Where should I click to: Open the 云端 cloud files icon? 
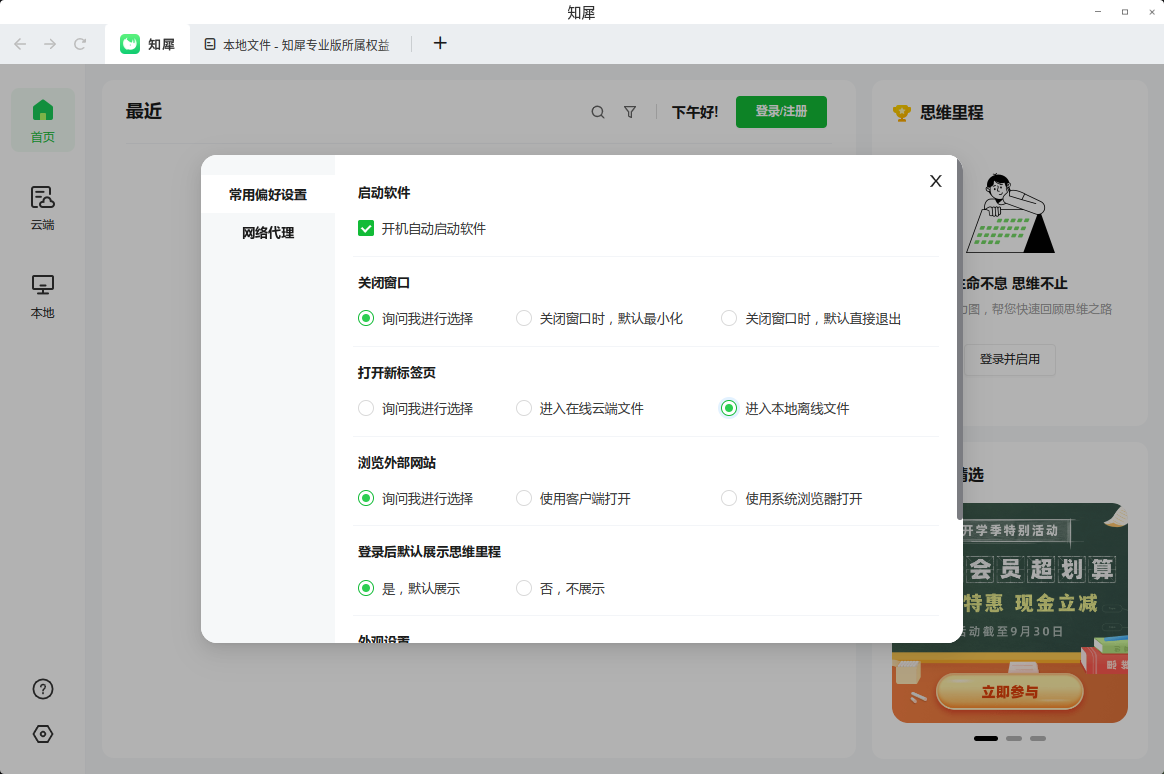pyautogui.click(x=43, y=197)
